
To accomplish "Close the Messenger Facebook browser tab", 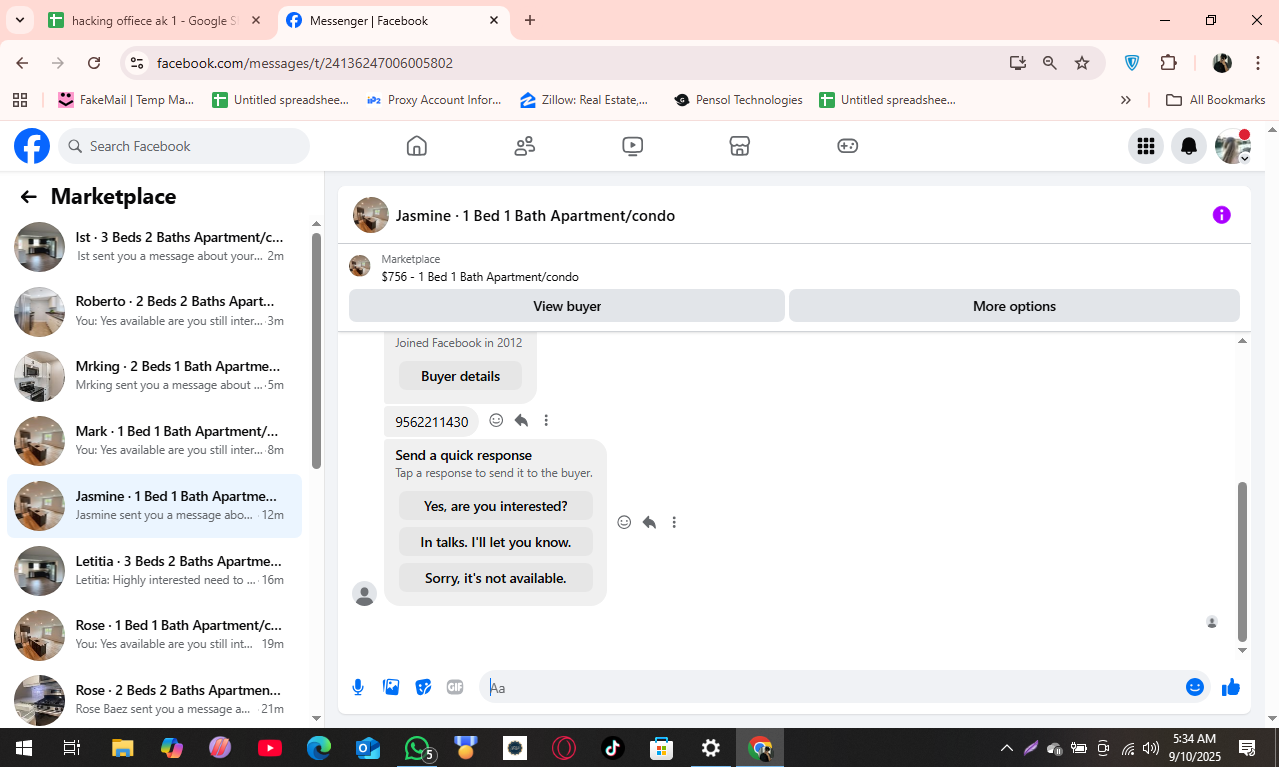I will point(494,20).
